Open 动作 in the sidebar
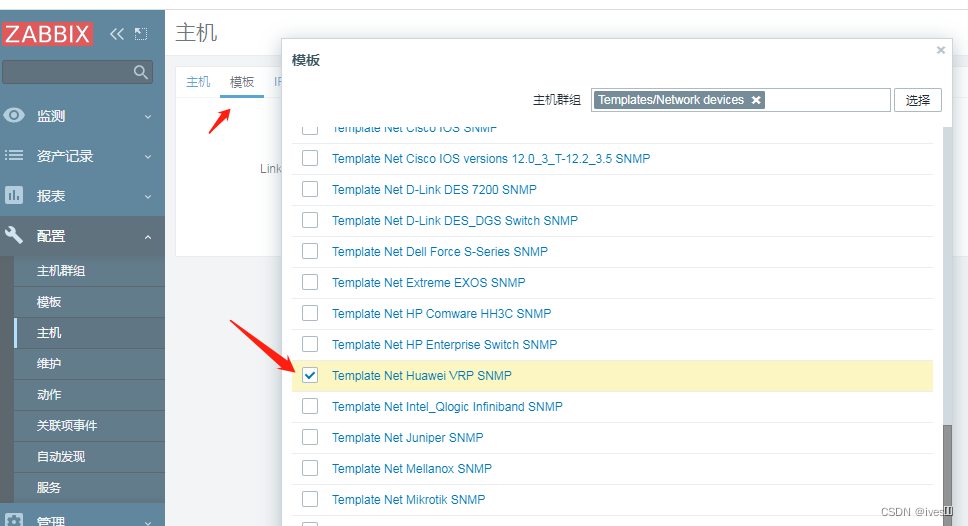Image resolution: width=968 pixels, height=526 pixels. (49, 394)
